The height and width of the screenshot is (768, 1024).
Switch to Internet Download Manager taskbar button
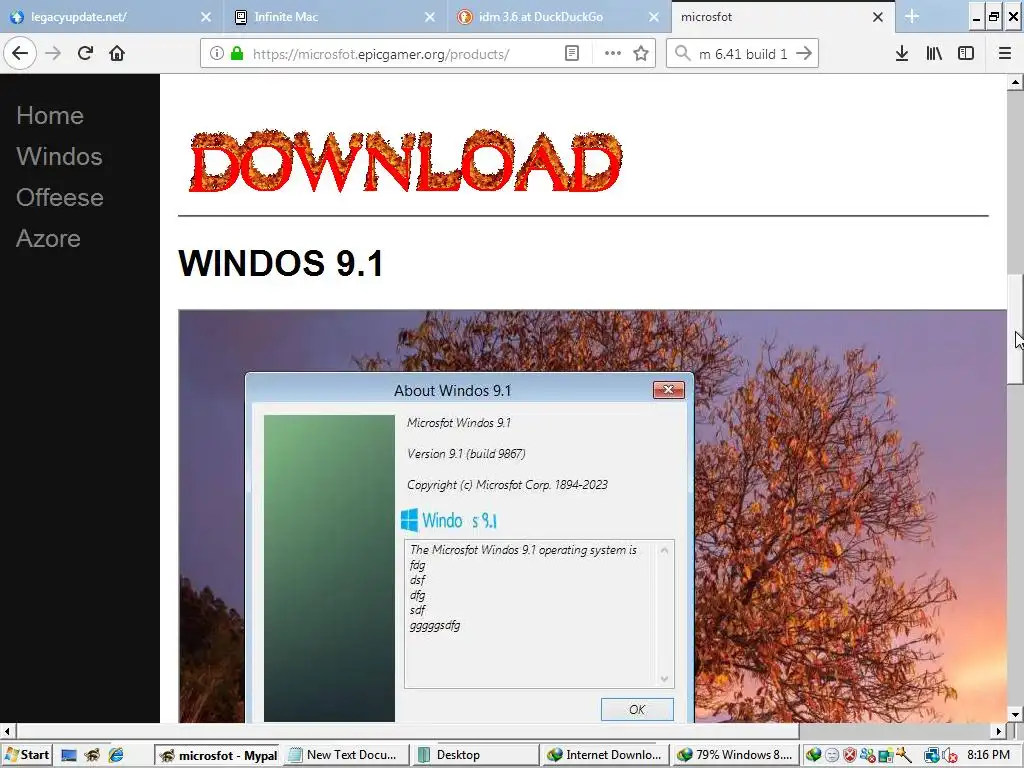[x=605, y=755]
